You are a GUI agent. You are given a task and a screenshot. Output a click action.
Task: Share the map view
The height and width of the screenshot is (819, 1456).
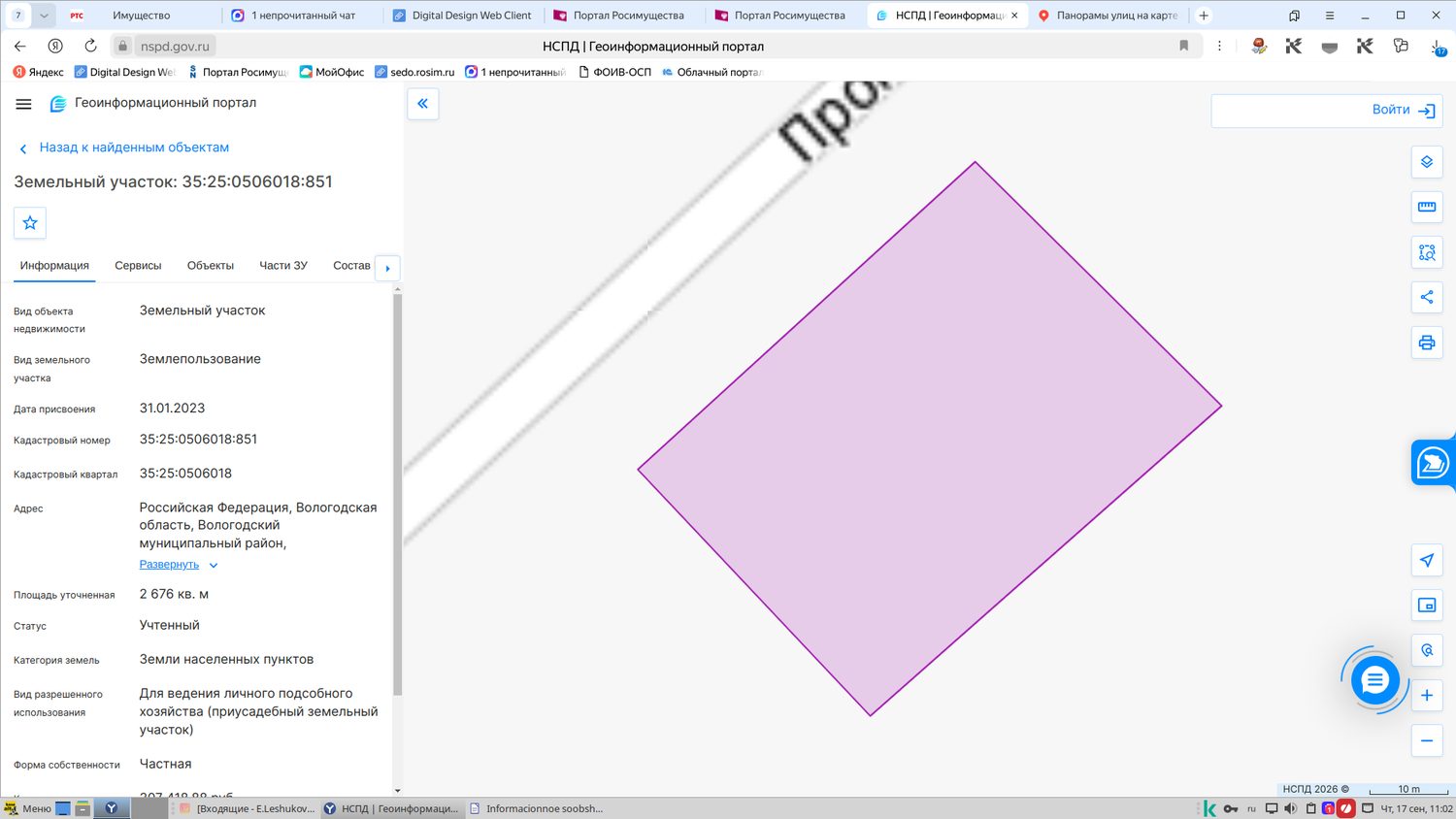(1427, 297)
